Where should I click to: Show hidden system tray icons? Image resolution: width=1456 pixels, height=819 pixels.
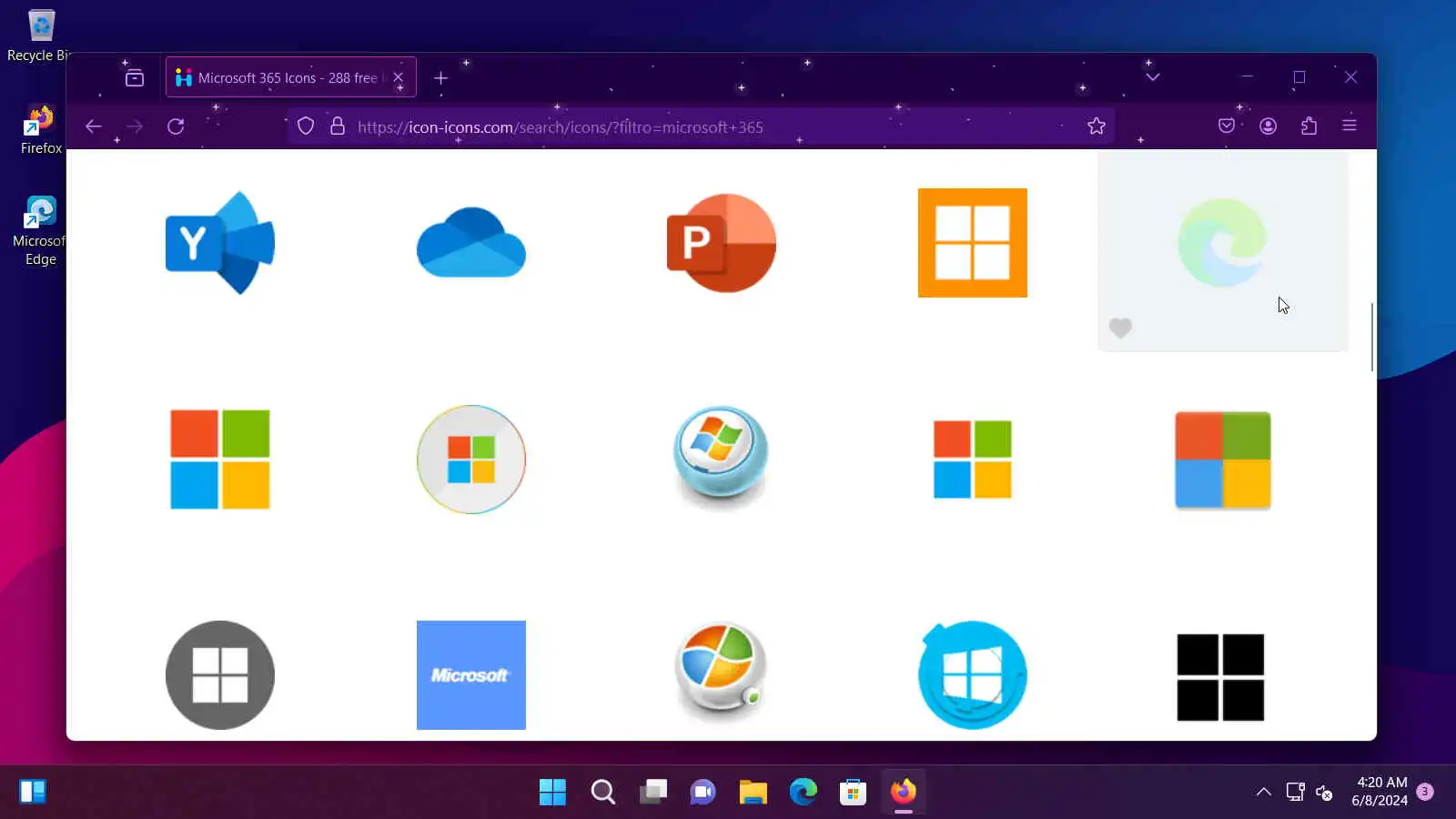click(x=1264, y=792)
